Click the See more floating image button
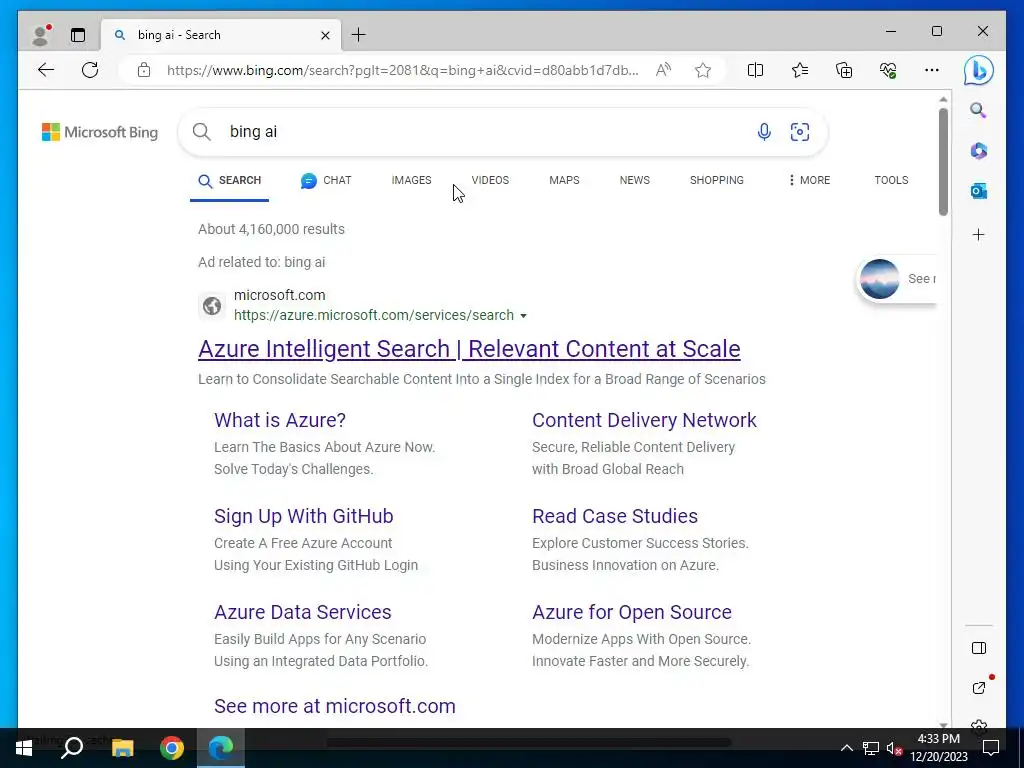 (x=897, y=279)
